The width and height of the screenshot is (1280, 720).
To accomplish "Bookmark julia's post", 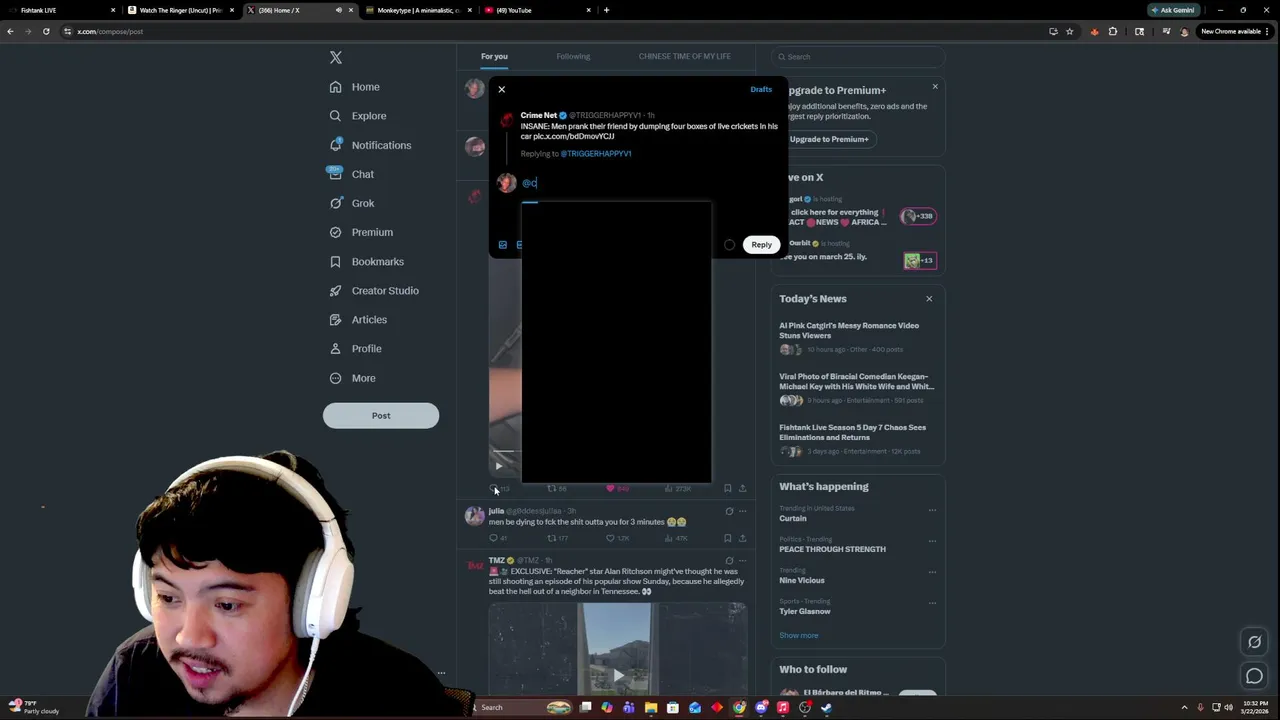I will [x=728, y=538].
